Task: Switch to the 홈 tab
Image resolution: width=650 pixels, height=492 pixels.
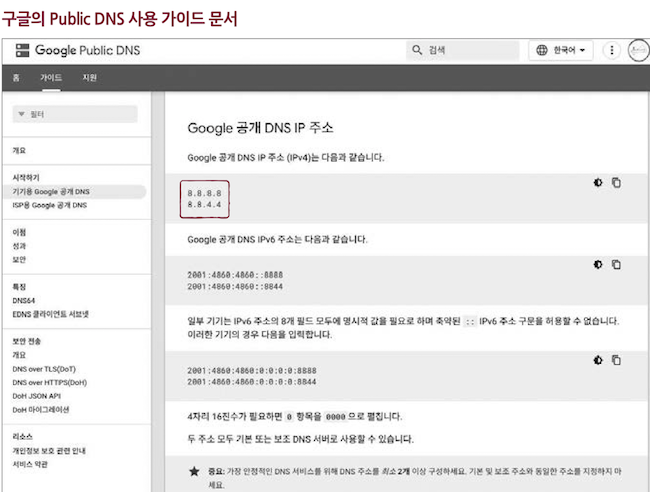Action: tap(16, 78)
